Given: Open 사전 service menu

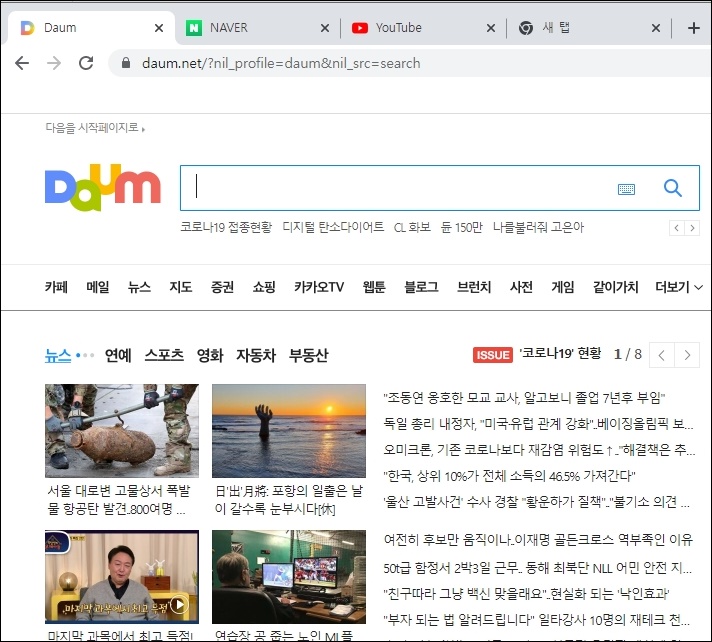Looking at the screenshot, I should coord(521,287).
